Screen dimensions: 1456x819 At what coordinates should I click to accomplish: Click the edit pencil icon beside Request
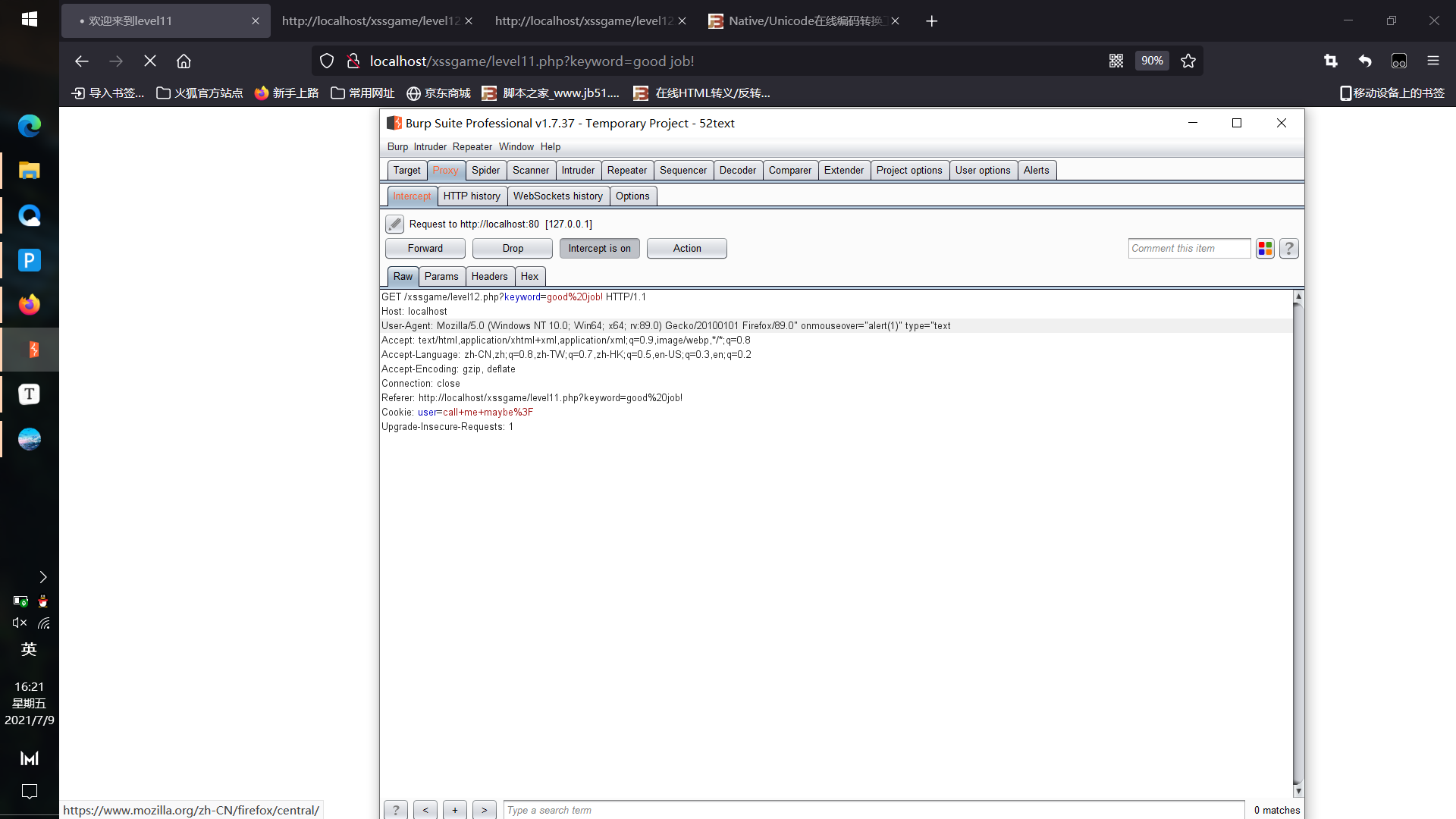point(394,224)
